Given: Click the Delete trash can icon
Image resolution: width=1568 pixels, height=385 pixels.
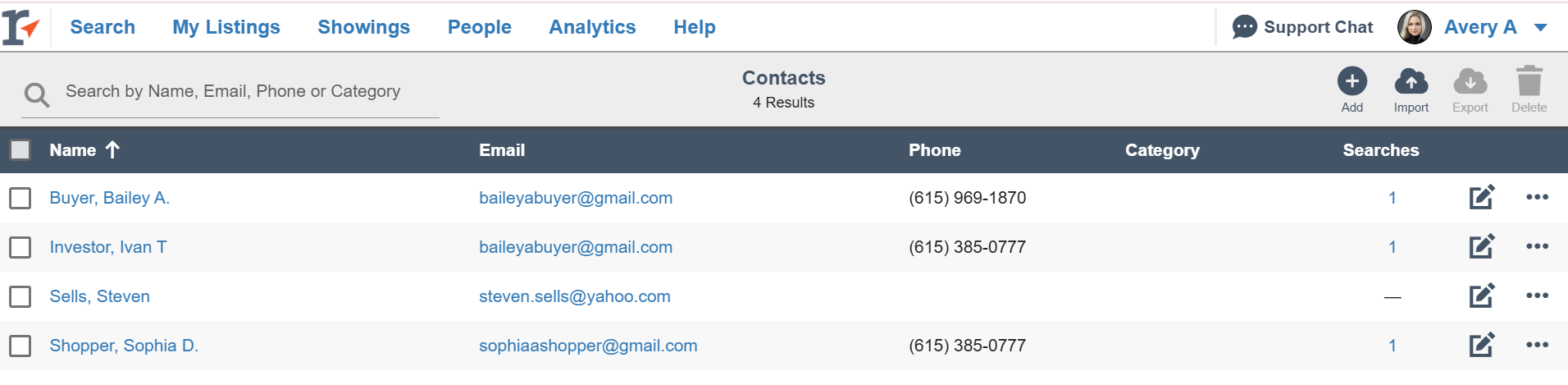Looking at the screenshot, I should [1529, 81].
